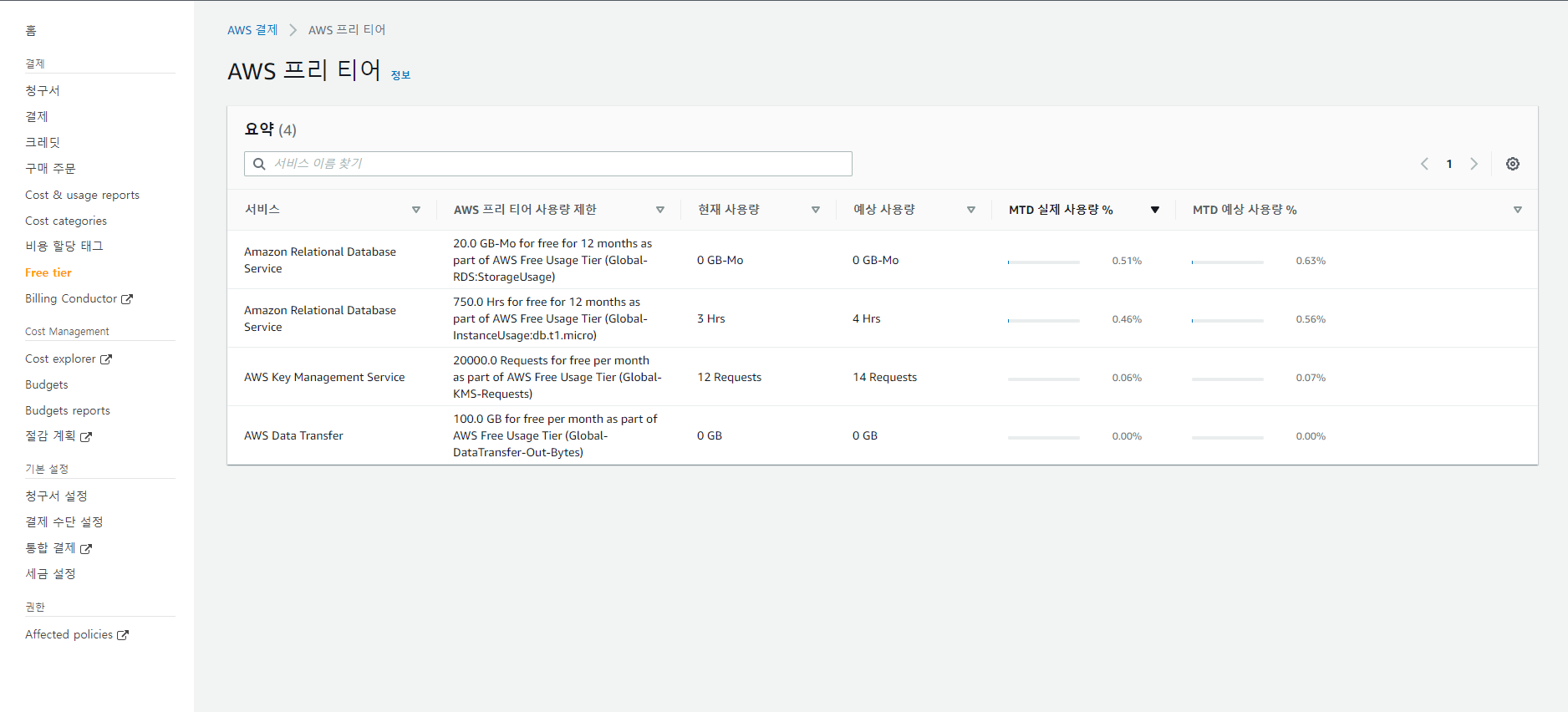Open 청구서 in sidebar

43,90
